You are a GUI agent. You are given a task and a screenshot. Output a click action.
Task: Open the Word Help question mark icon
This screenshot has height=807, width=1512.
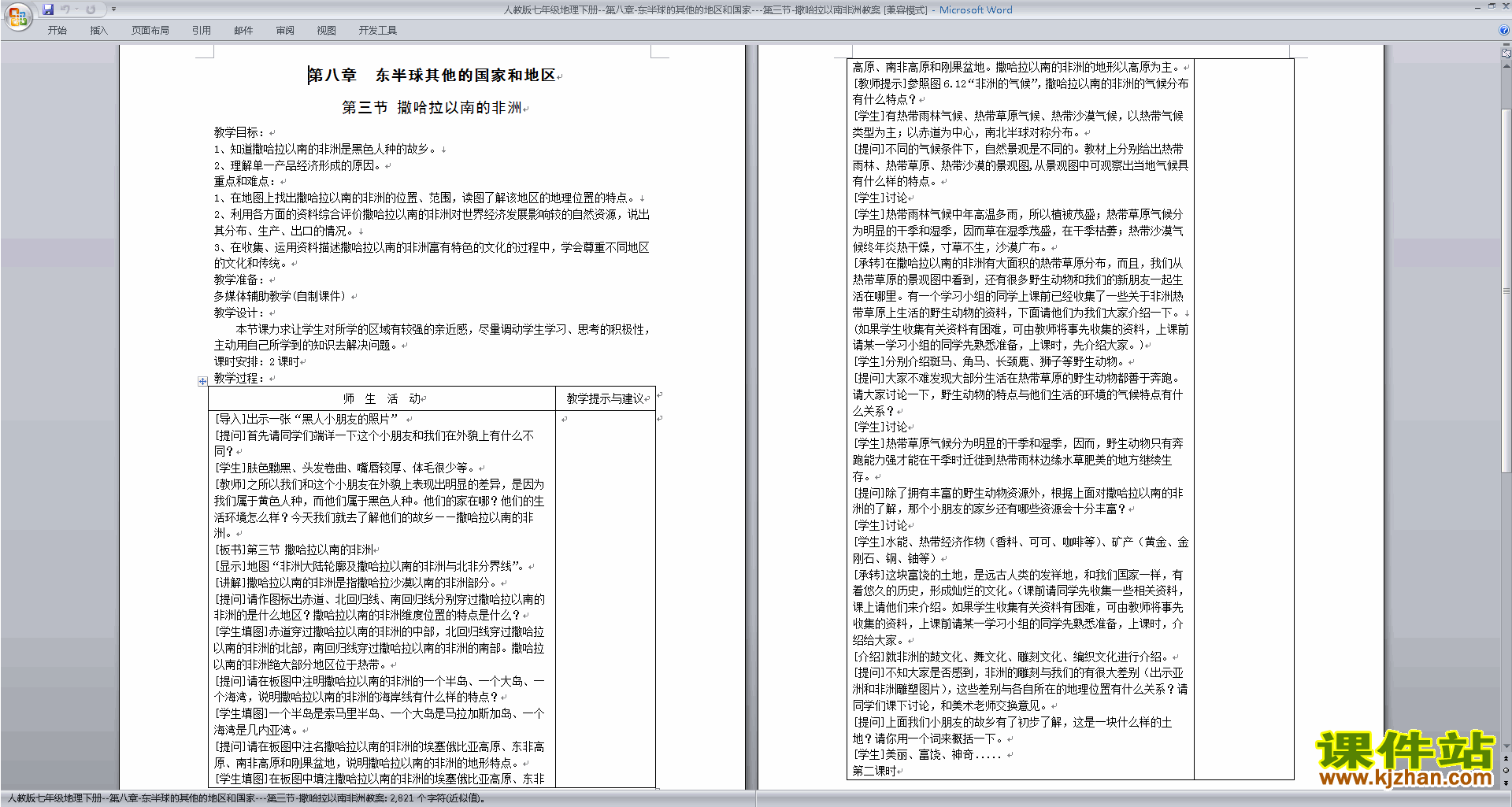(x=1505, y=30)
